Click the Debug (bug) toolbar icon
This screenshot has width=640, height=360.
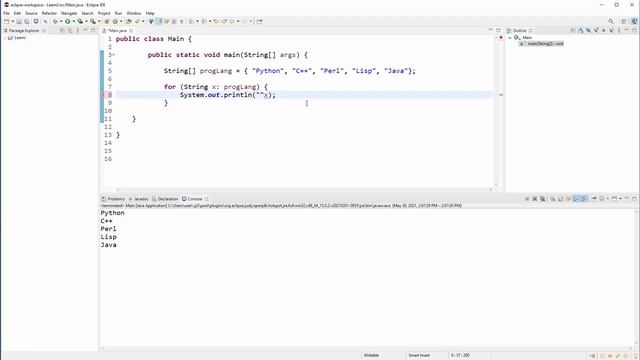pos(55,21)
